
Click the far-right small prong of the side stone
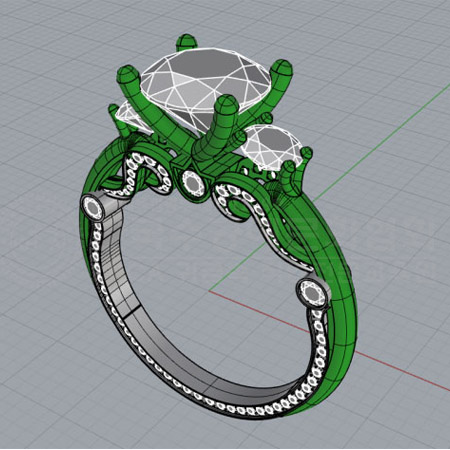pyautogui.click(x=306, y=153)
